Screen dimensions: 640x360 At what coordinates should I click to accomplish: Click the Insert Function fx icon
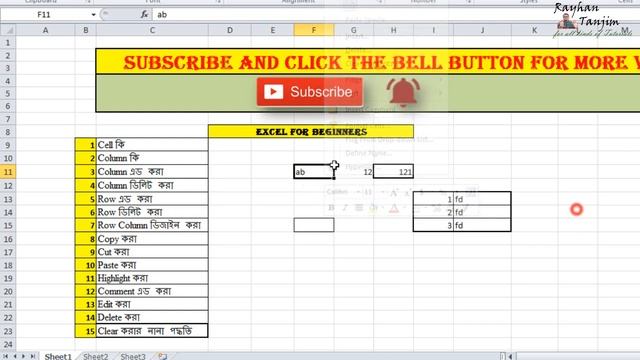144,15
